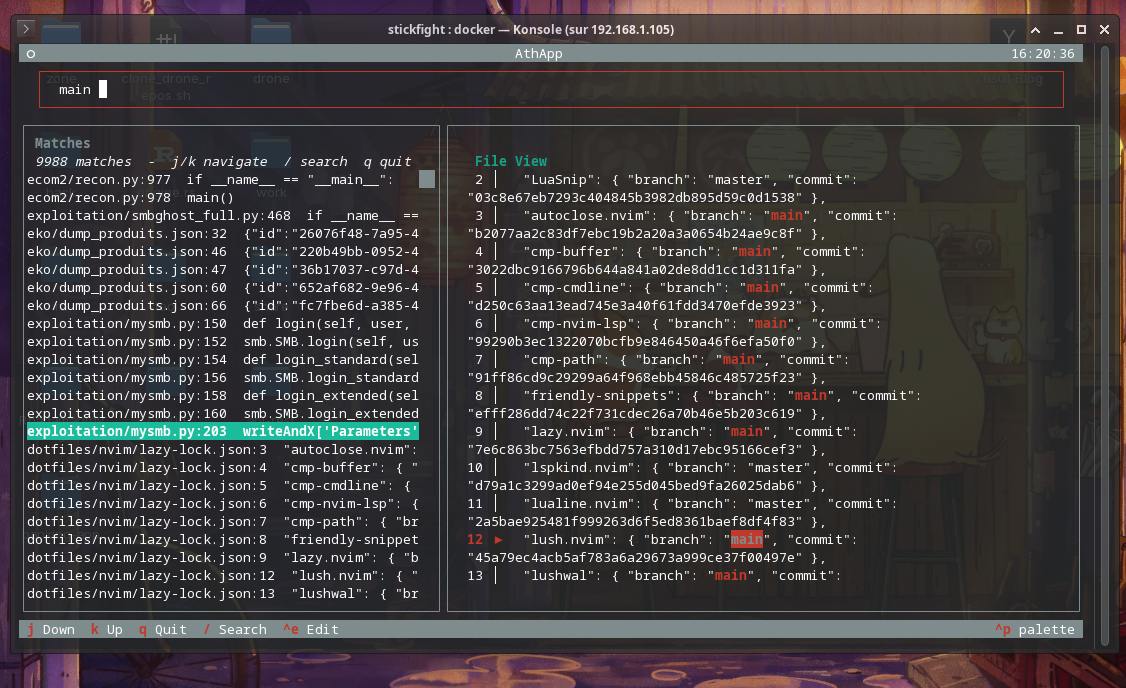The image size is (1126, 688).
Task: Click File View line 5 "cmp-cmdline"
Action: coord(671,296)
